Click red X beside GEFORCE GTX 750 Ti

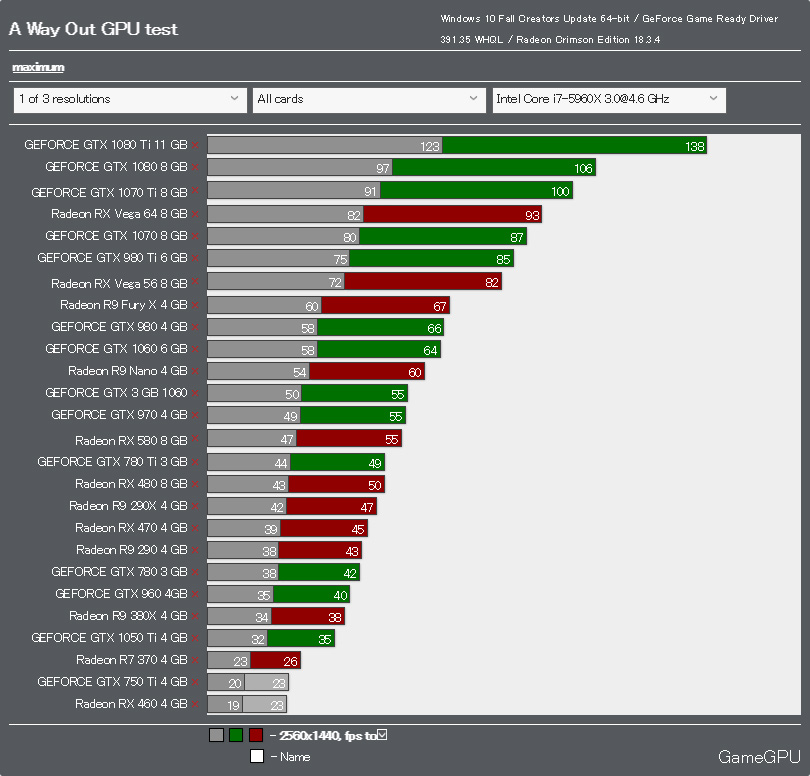195,682
